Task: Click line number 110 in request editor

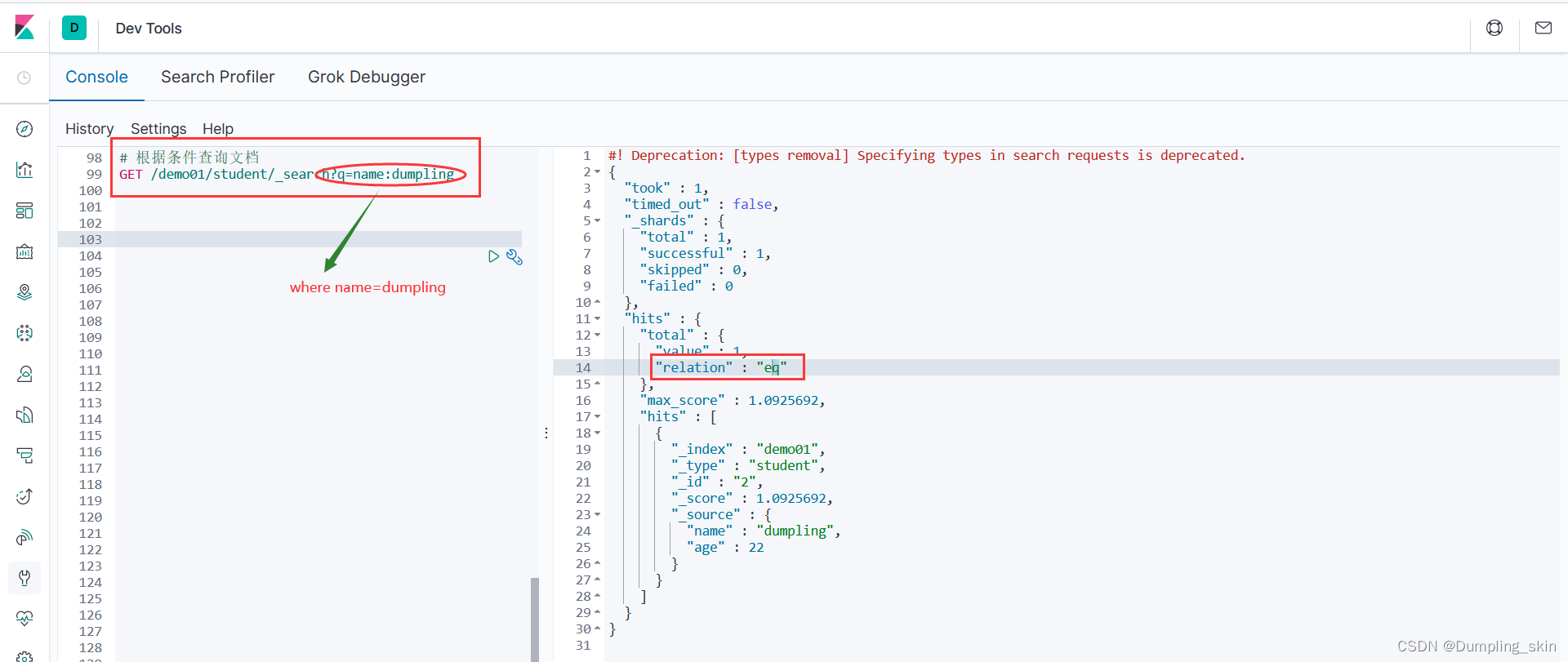Action: pyautogui.click(x=91, y=353)
